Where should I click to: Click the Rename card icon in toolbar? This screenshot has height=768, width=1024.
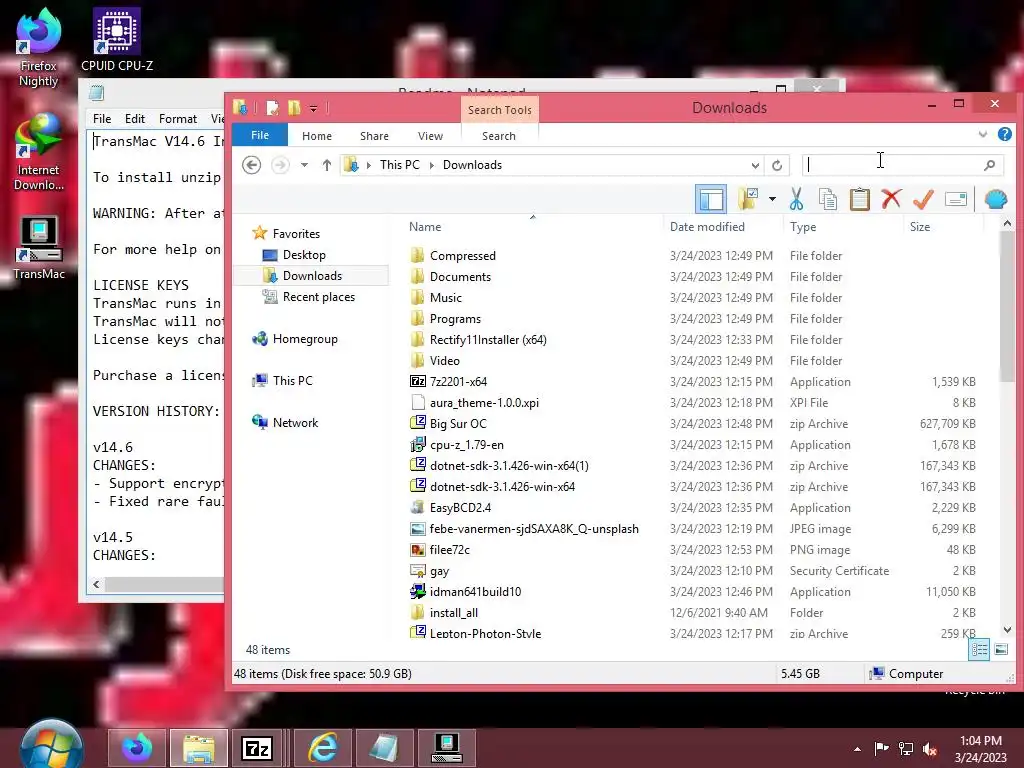(955, 199)
